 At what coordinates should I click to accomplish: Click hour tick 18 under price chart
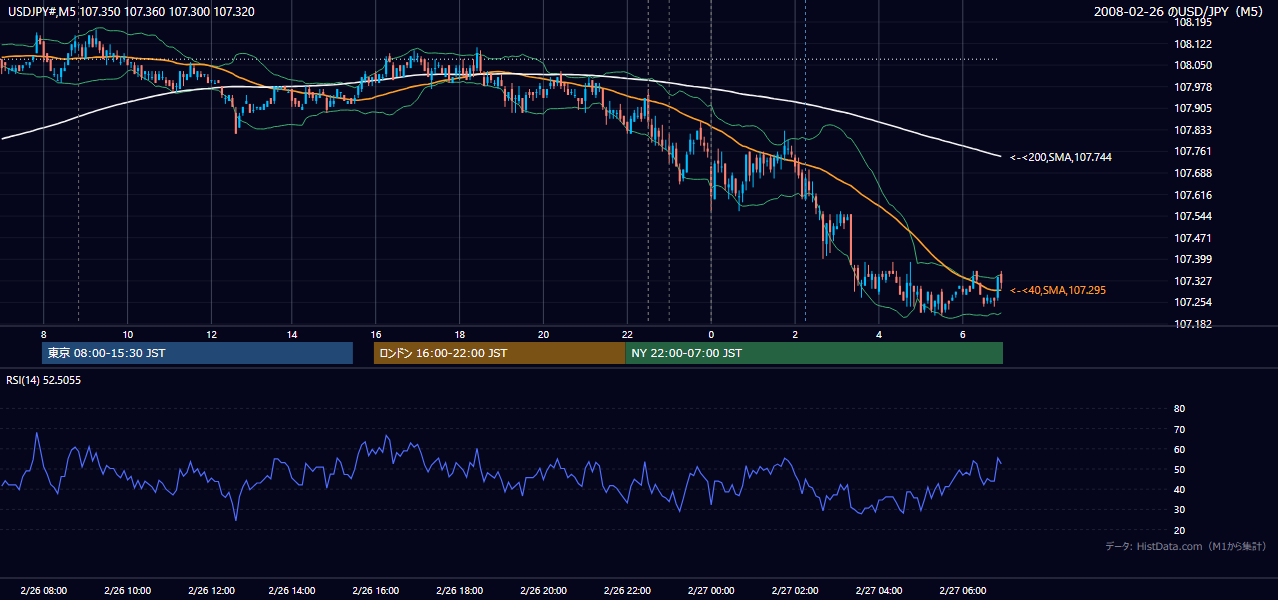tap(461, 334)
